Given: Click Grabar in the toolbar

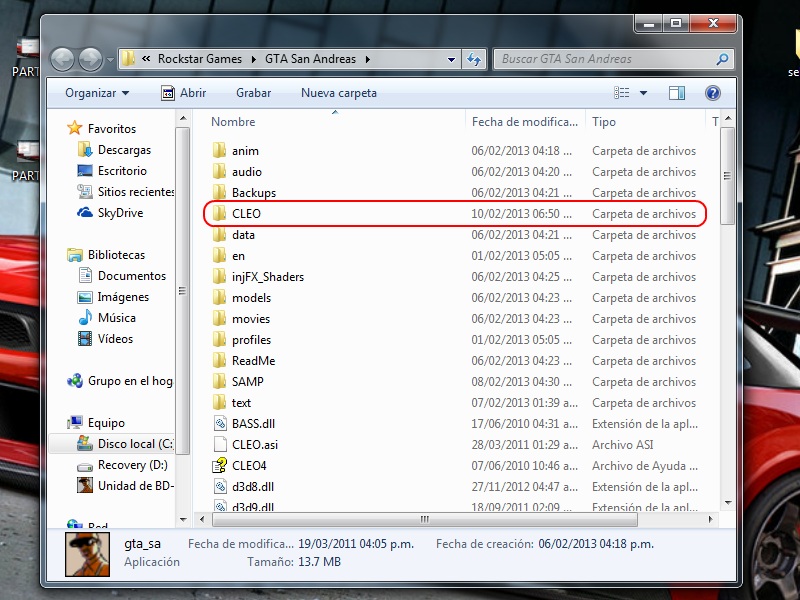Looking at the screenshot, I should 254,93.
